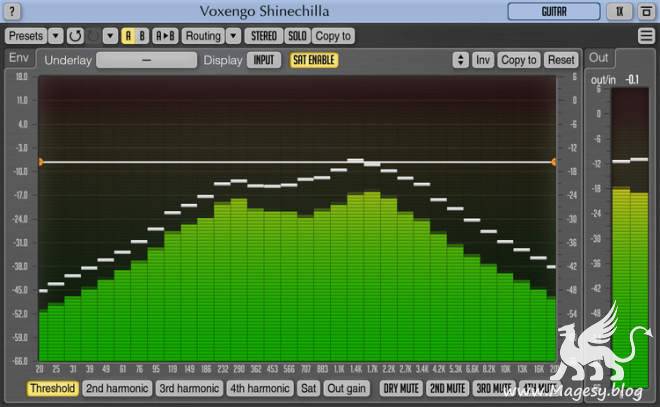Click the Env panel label
Screen dimensions: 660x407
(19, 58)
